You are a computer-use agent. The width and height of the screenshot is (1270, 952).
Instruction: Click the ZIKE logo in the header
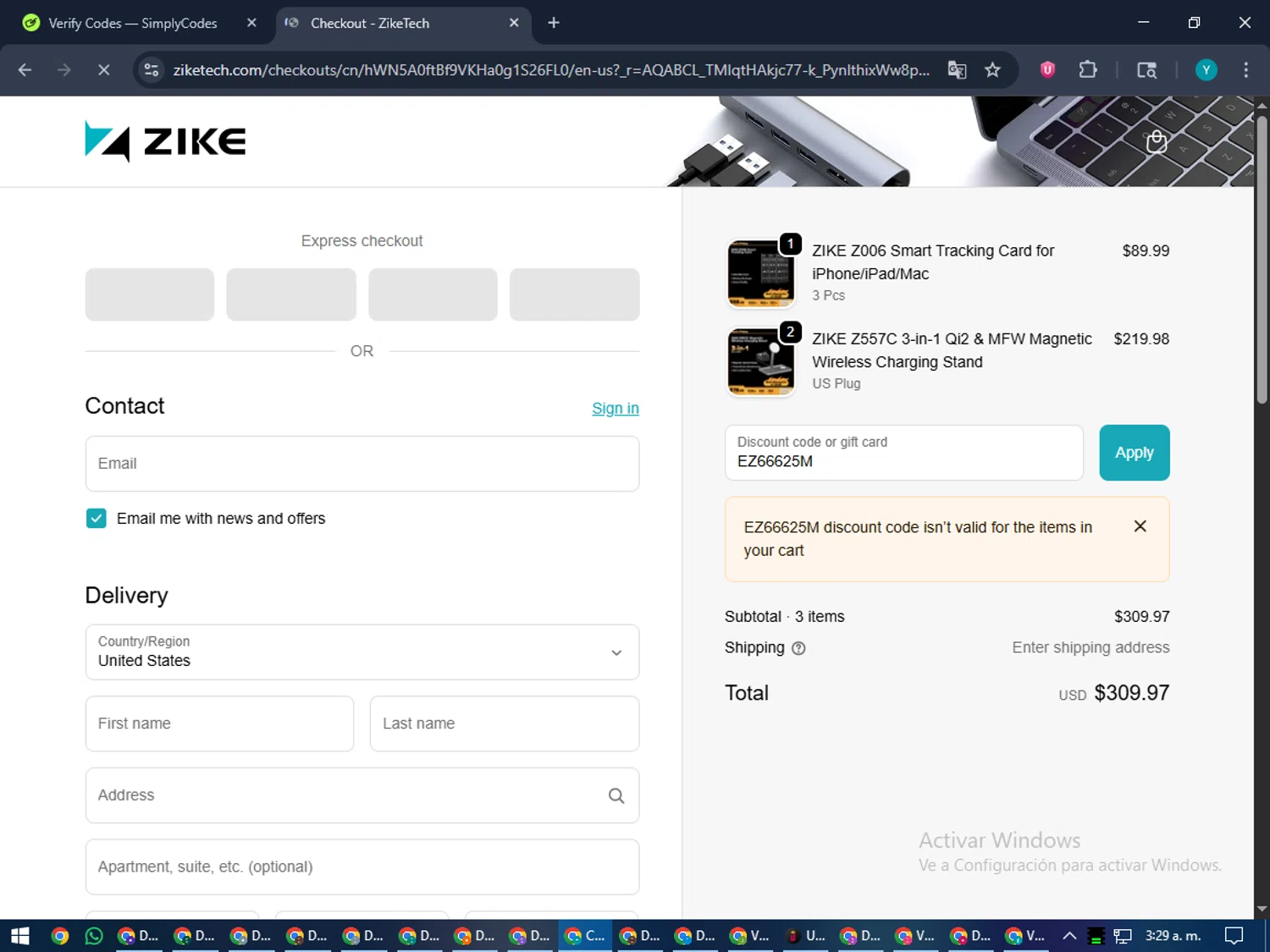166,141
